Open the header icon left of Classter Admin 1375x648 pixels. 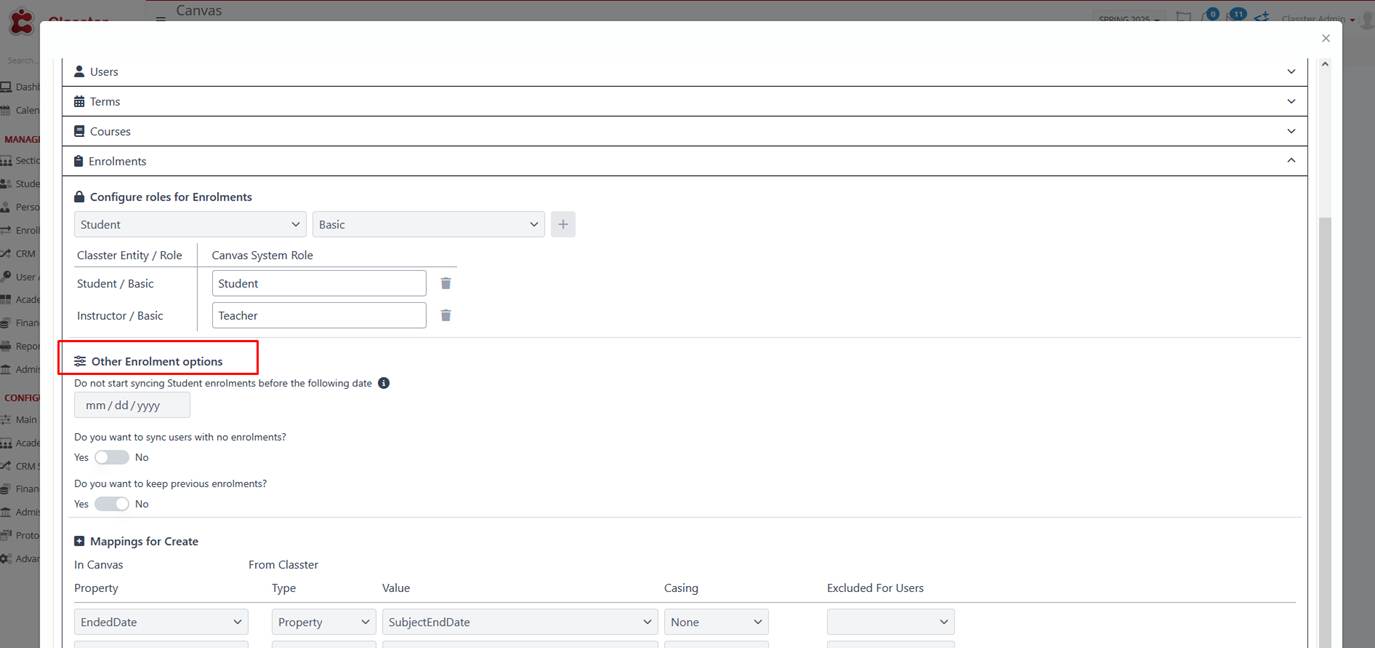tap(1262, 18)
